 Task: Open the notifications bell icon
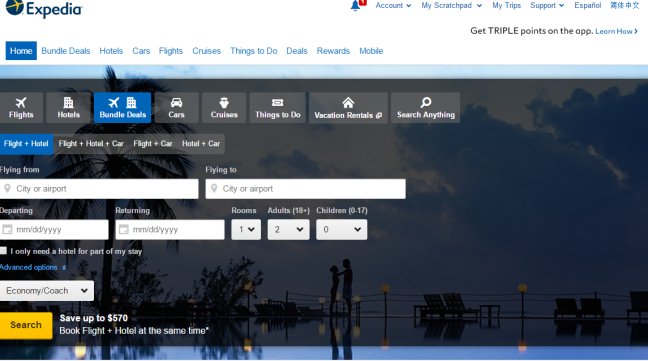(x=355, y=6)
